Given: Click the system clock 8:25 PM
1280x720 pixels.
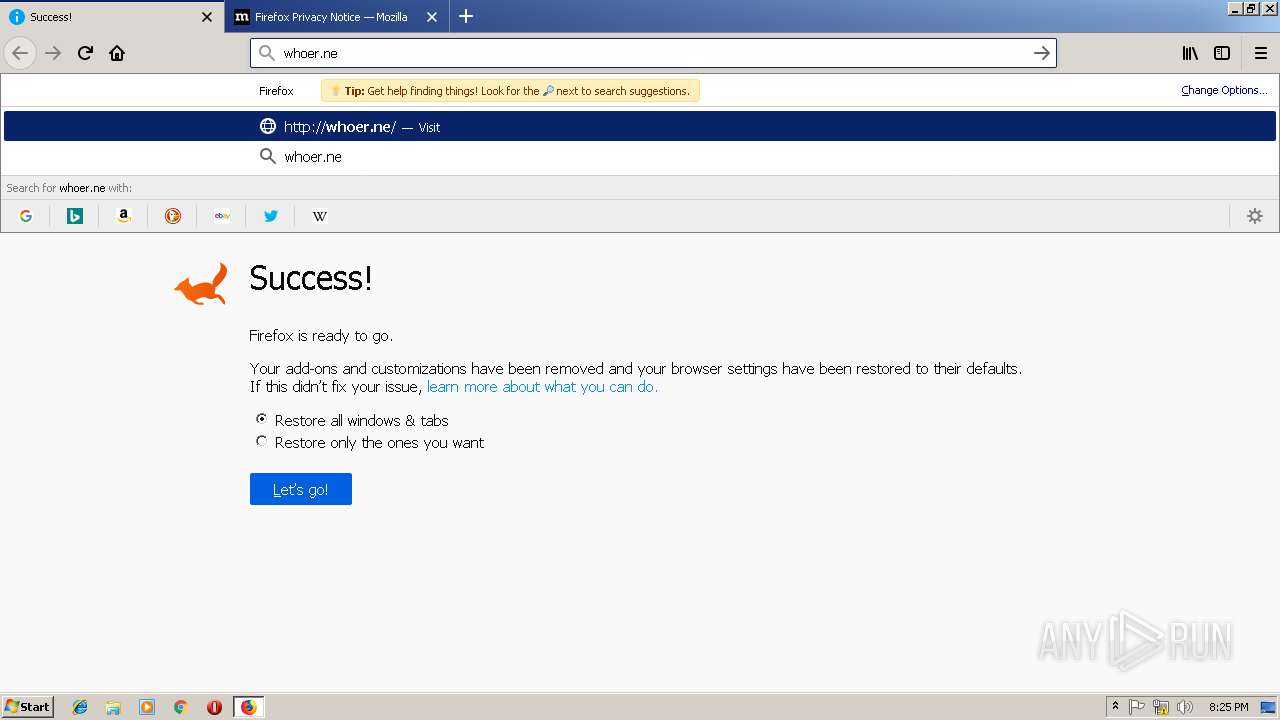Looking at the screenshot, I should (x=1228, y=707).
